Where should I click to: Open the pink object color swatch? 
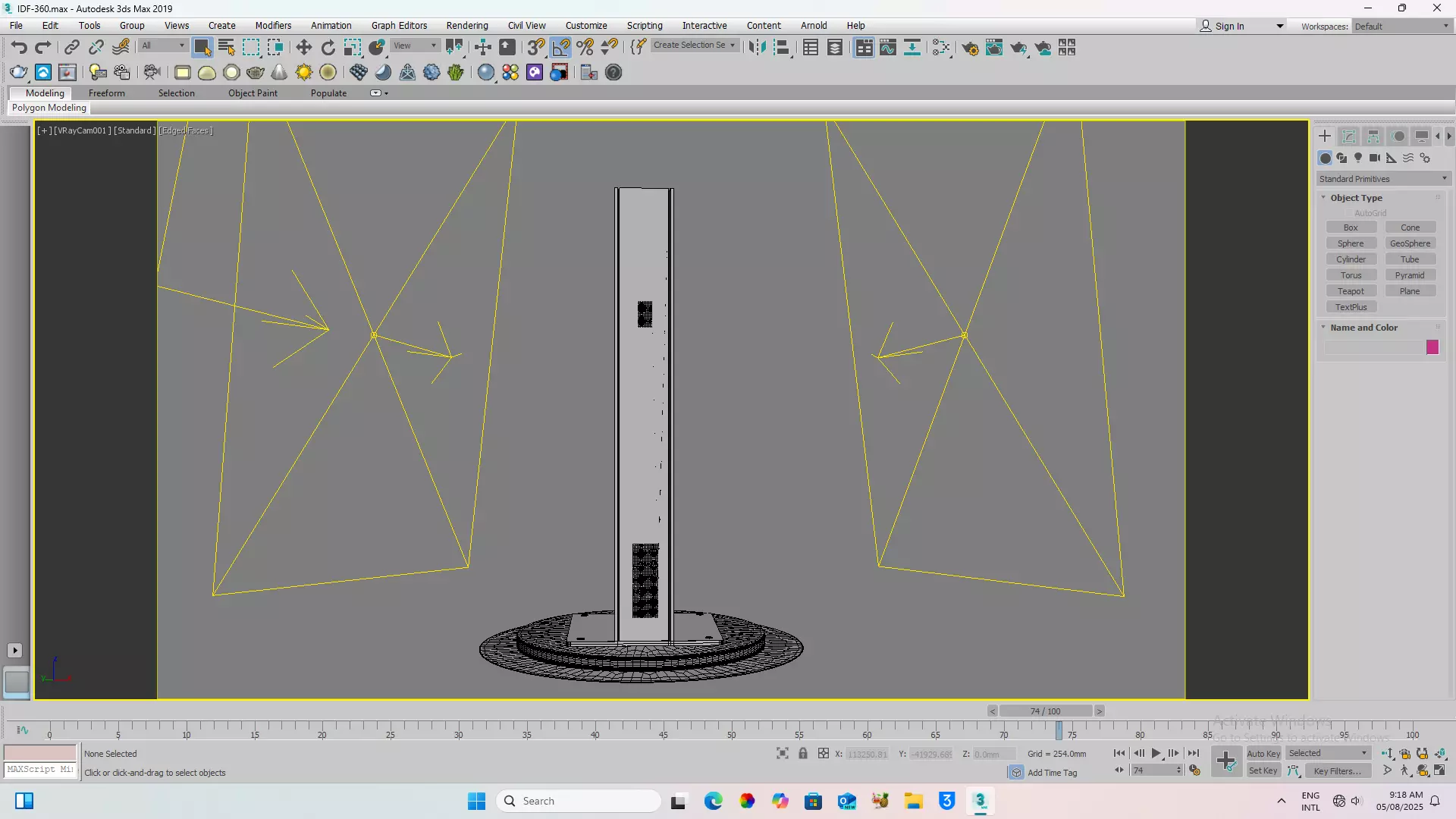(x=1432, y=347)
